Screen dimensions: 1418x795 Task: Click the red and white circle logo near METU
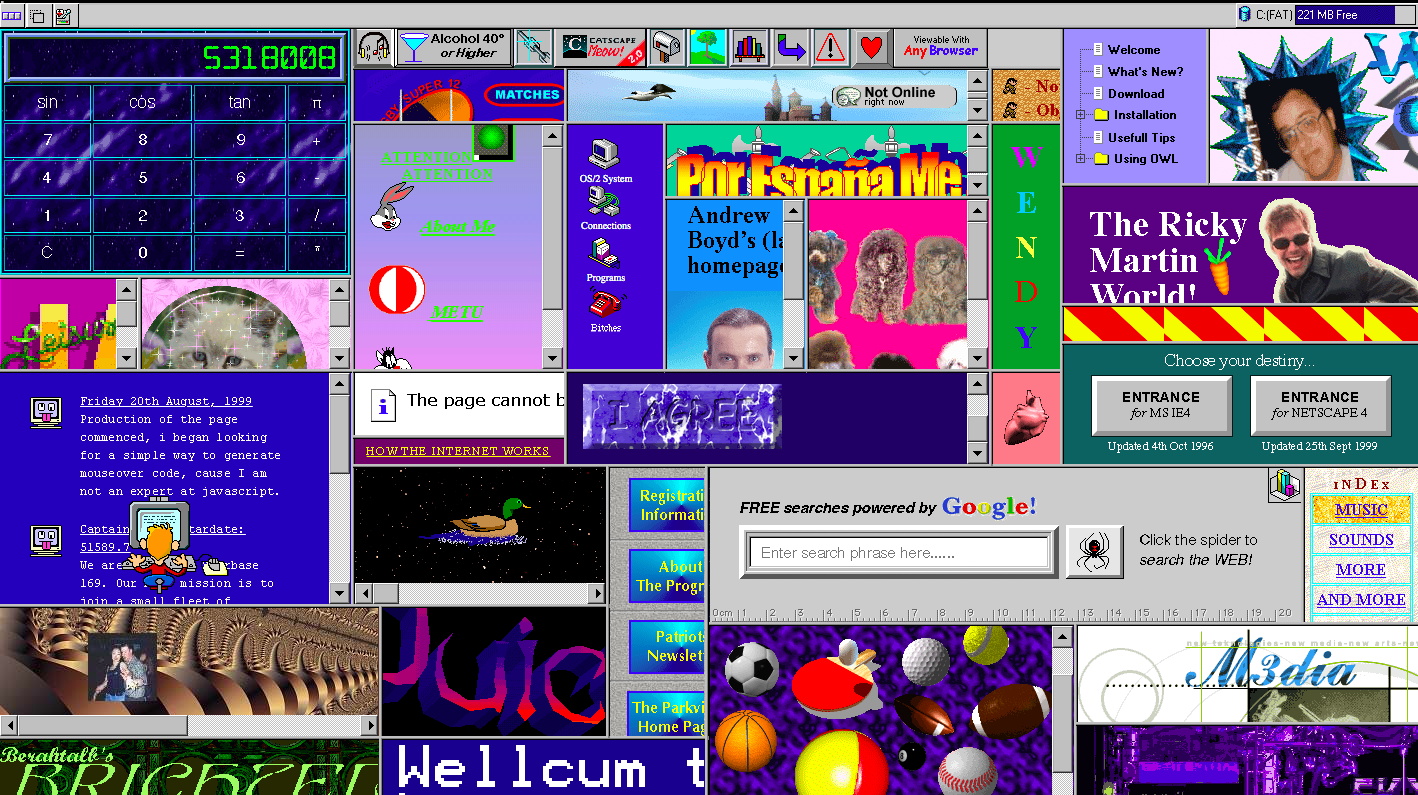(x=397, y=290)
